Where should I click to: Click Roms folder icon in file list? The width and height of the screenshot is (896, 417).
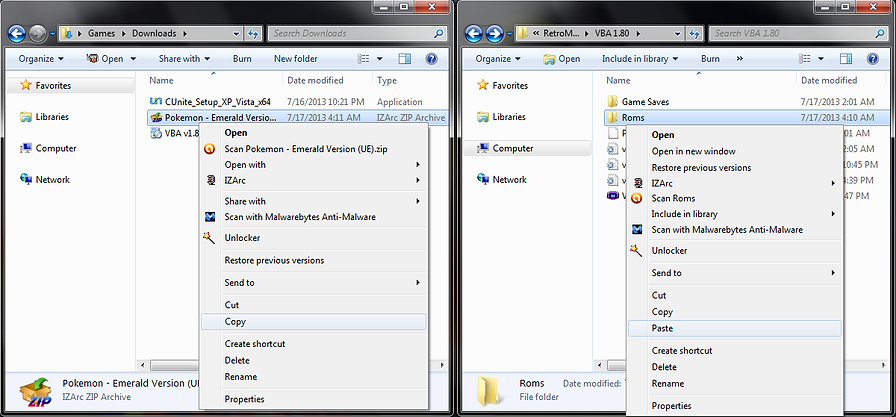[613, 118]
